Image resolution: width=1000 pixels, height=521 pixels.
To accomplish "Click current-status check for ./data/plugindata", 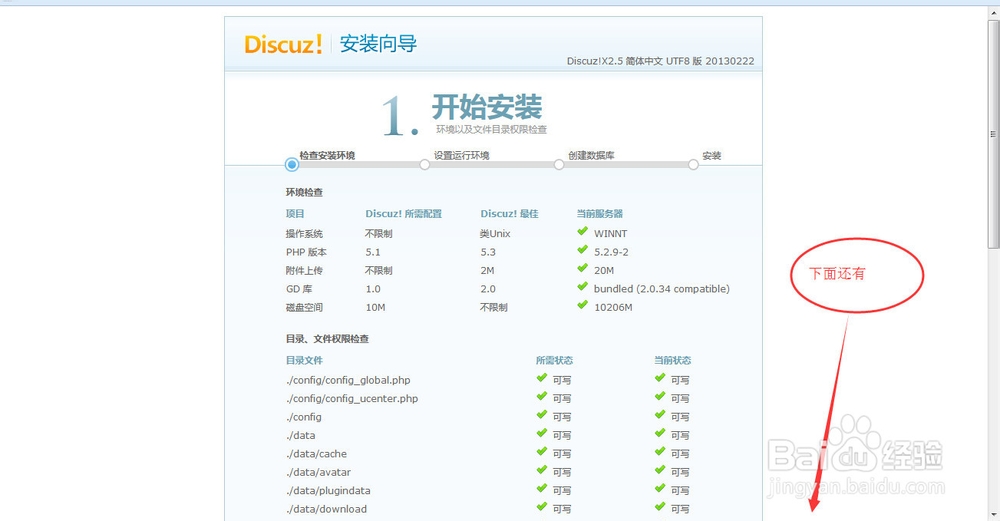I will [x=660, y=489].
